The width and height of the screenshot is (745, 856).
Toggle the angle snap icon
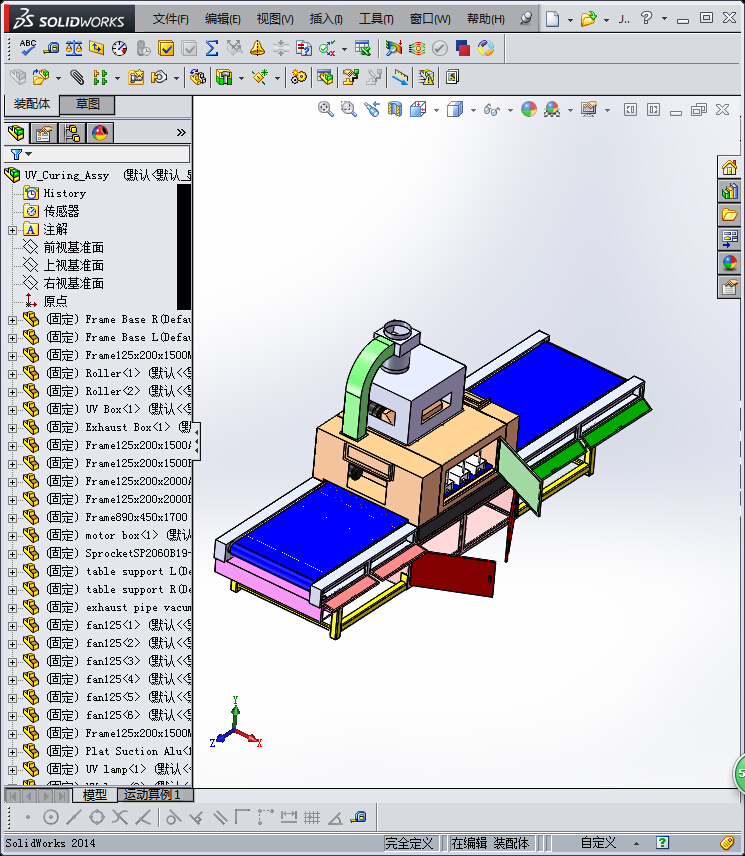[335, 817]
